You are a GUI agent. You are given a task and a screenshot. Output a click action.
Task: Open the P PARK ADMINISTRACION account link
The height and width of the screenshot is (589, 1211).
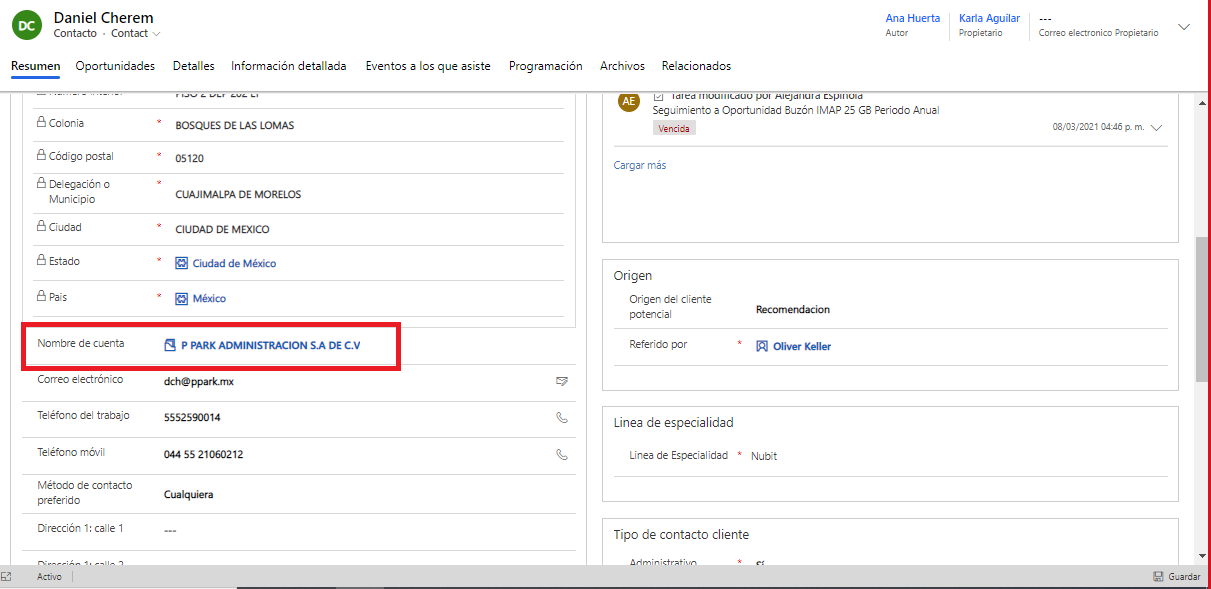pos(270,345)
